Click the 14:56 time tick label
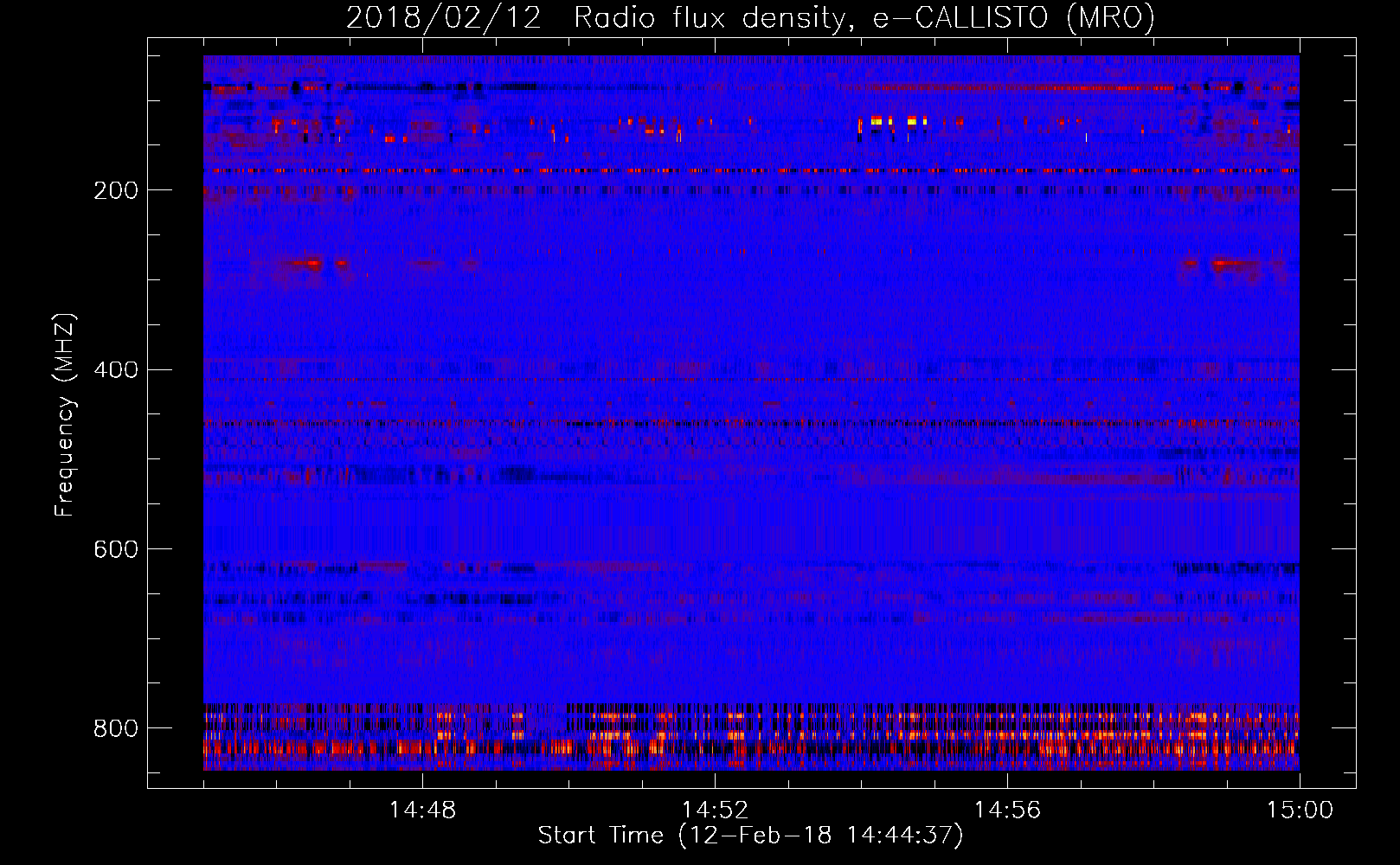This screenshot has width=1400, height=865. click(x=1007, y=811)
